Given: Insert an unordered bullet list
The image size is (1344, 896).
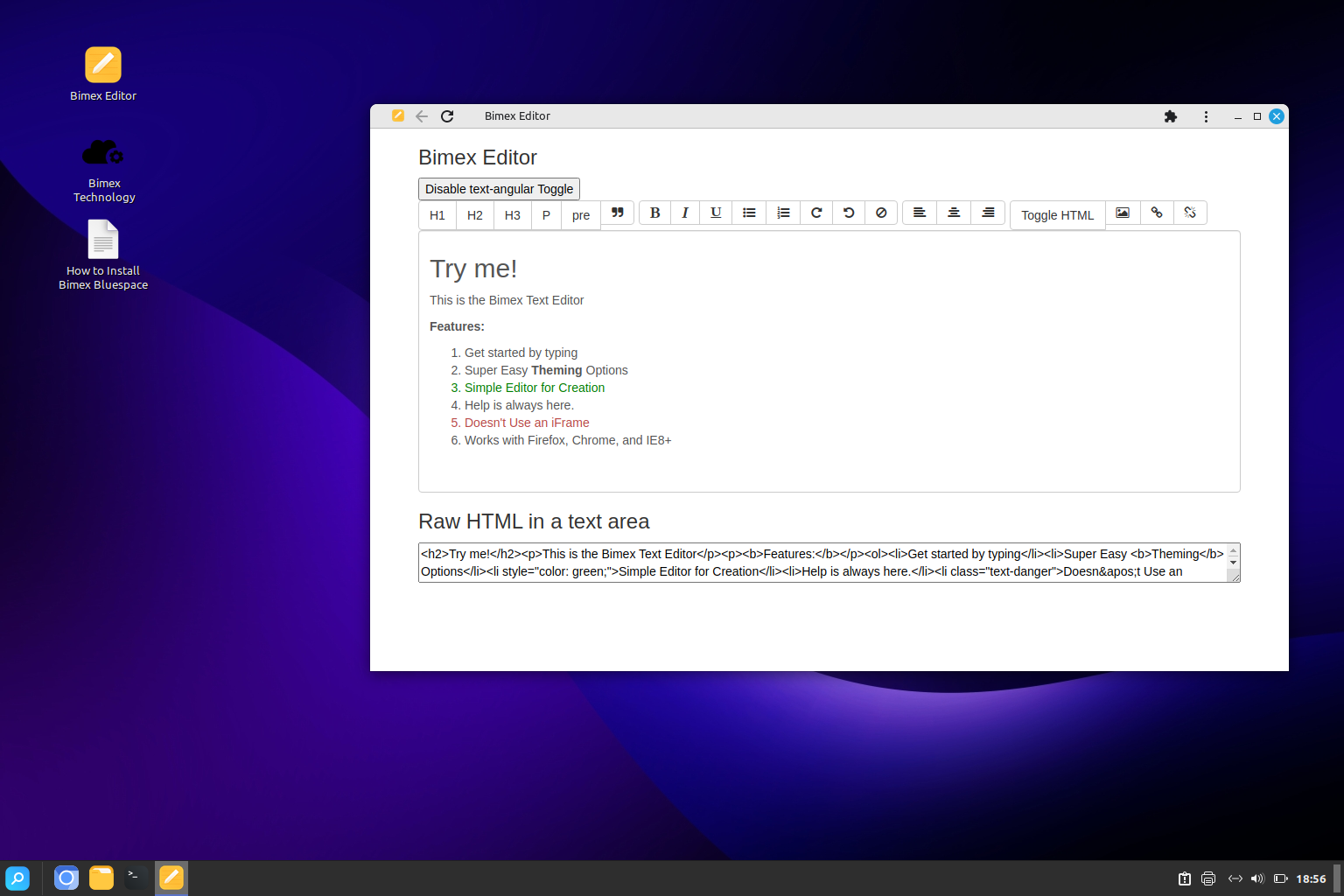Looking at the screenshot, I should [x=749, y=213].
